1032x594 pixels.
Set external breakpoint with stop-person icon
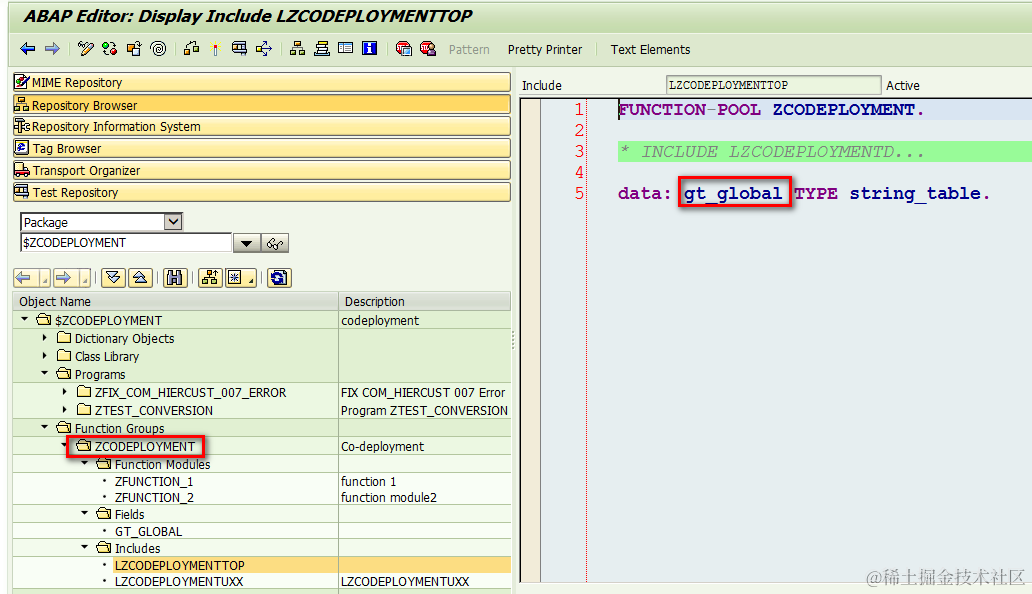pos(428,49)
